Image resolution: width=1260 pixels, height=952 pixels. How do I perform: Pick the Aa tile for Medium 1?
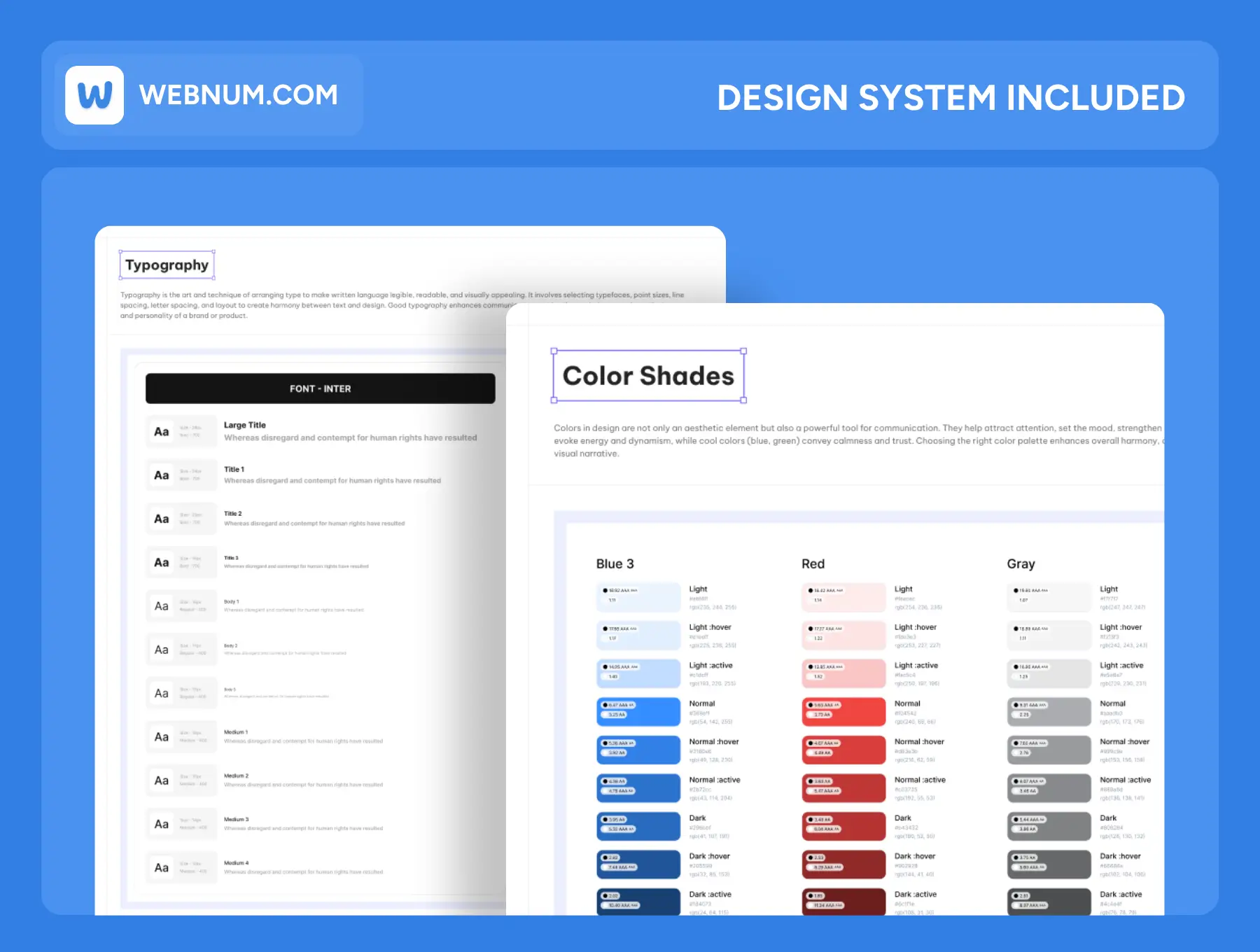coord(162,737)
